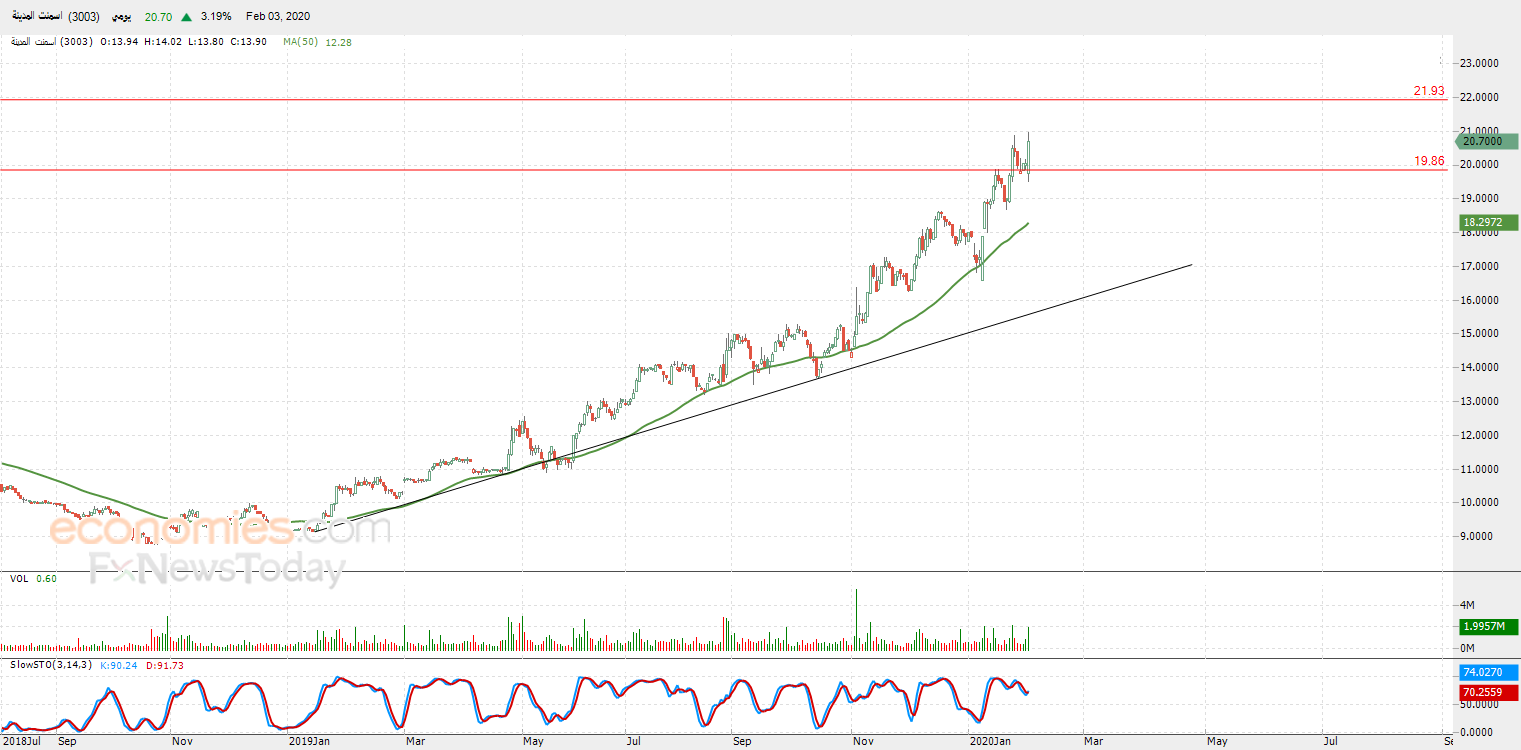The height and width of the screenshot is (750, 1521).
Task: Click the close value C:13.90
Action: click(x=248, y=42)
